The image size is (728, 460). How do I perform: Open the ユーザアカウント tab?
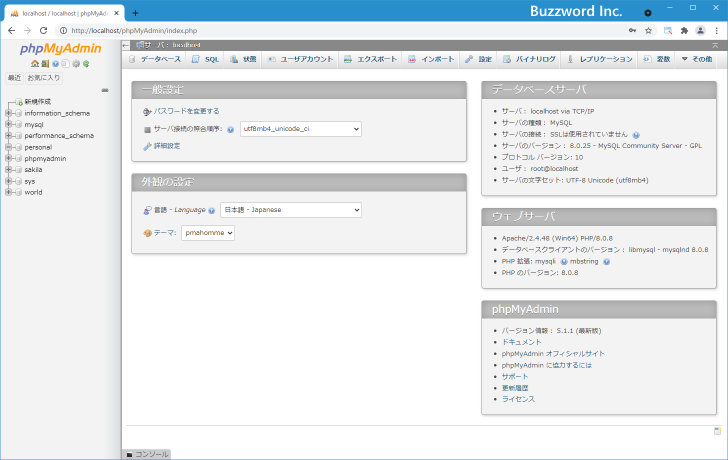300,59
